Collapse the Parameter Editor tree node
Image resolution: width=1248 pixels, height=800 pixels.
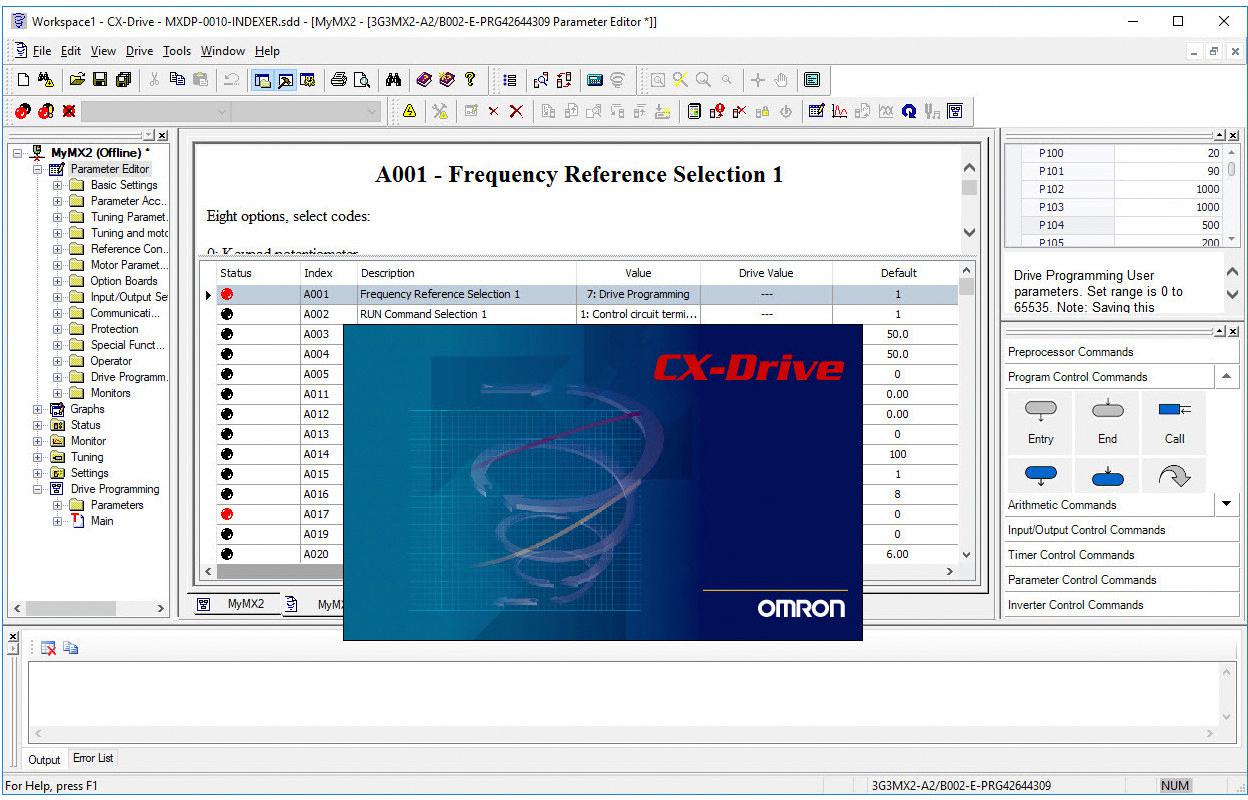[x=37, y=169]
